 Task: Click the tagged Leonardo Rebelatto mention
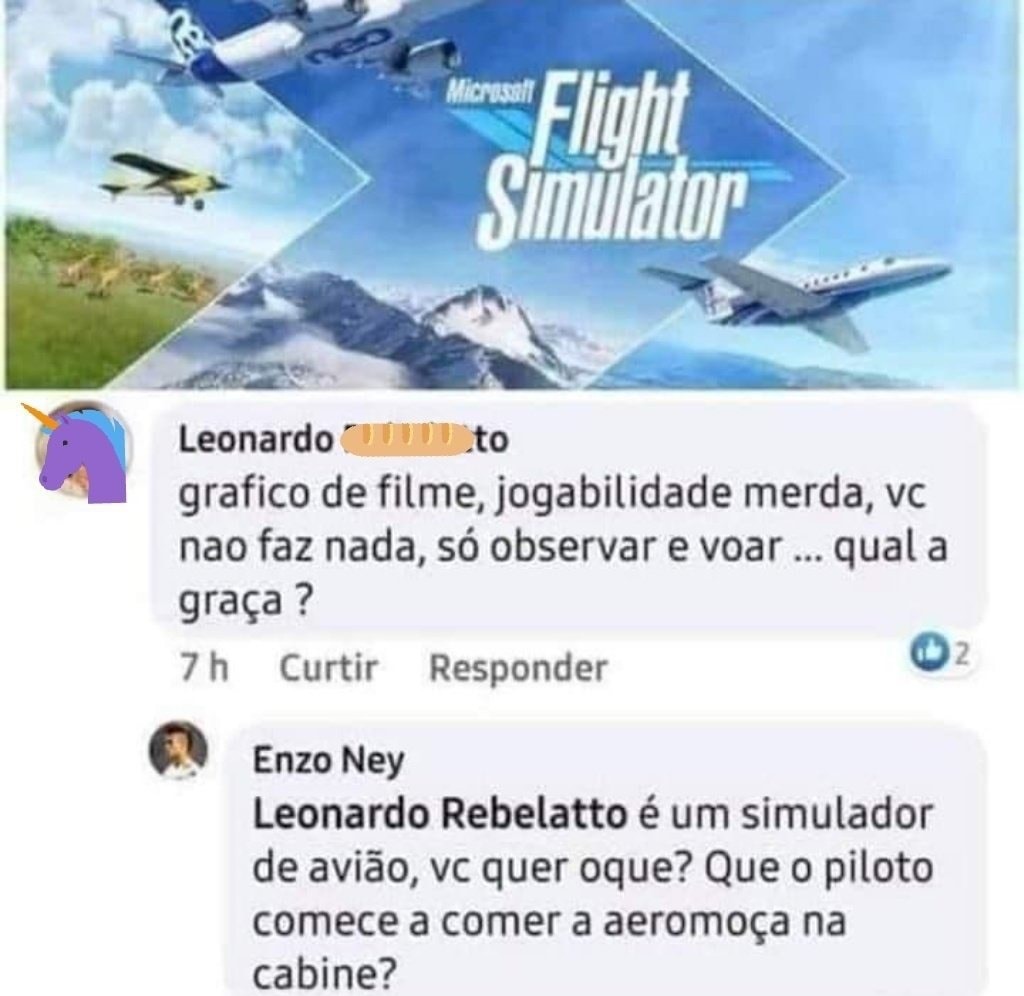point(440,814)
